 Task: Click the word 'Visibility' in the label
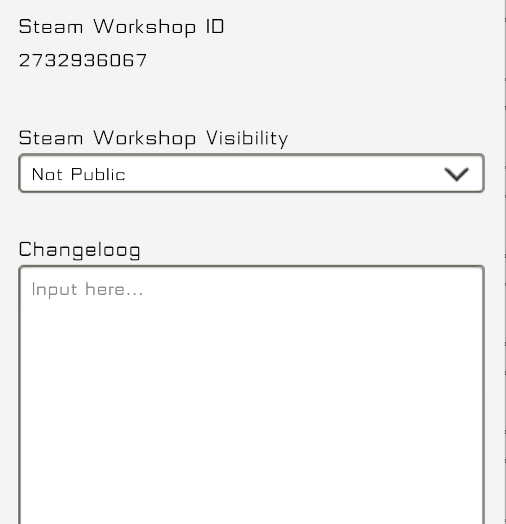coord(247,138)
